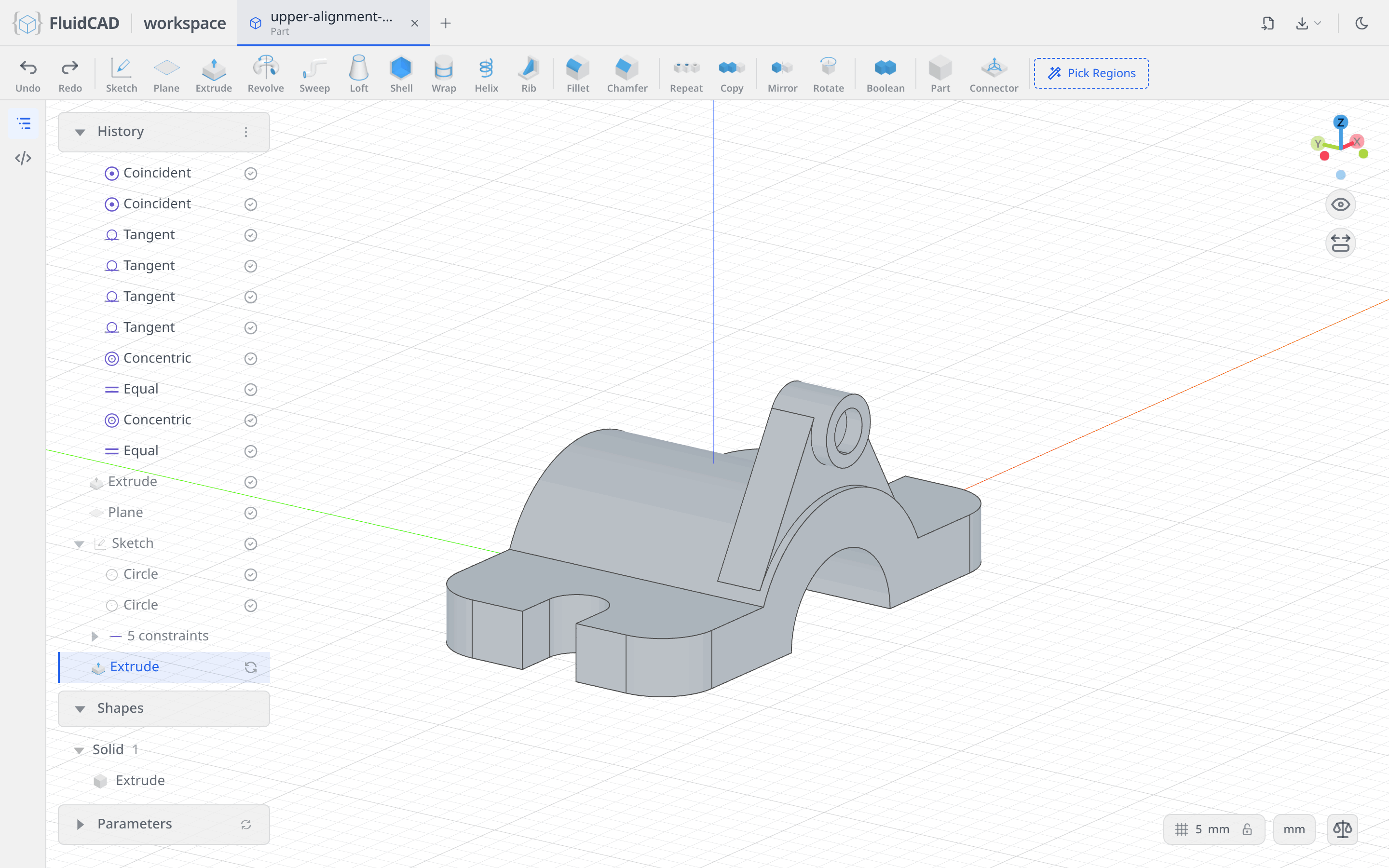
Task: Click the Extrude tool in toolbar
Action: tap(214, 74)
